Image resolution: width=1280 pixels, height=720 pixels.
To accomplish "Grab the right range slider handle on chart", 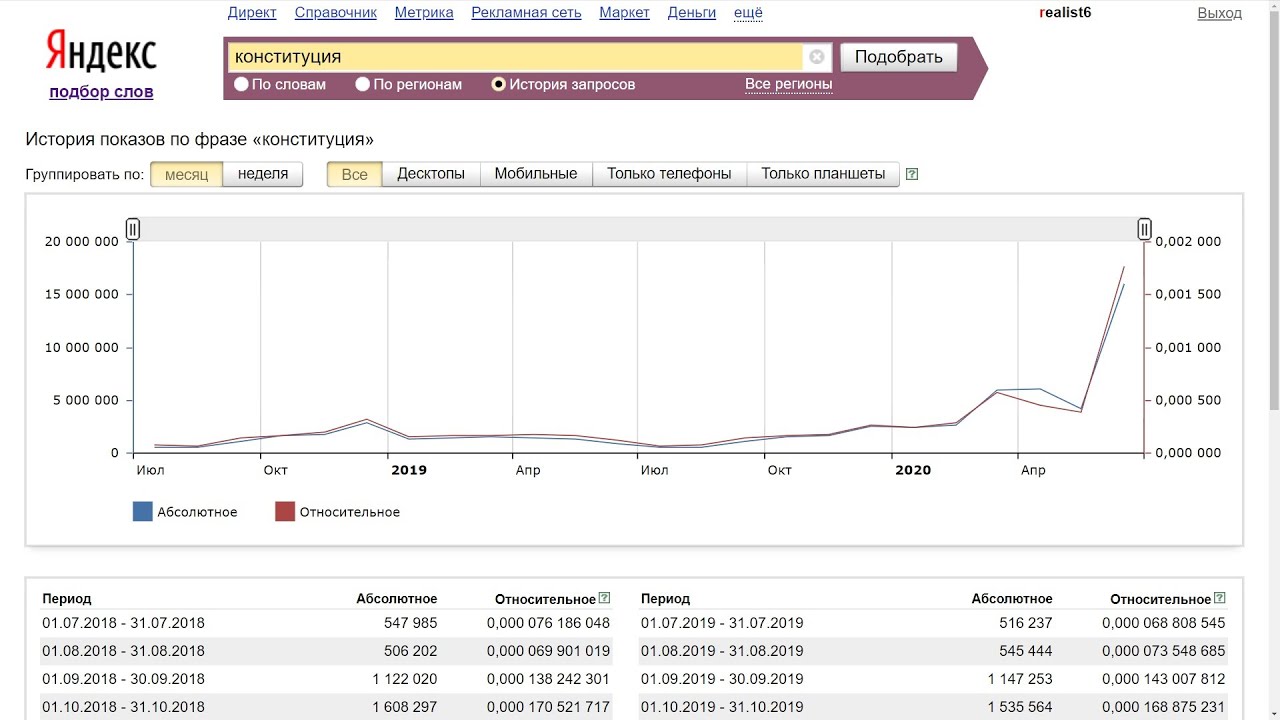I will (x=1144, y=229).
